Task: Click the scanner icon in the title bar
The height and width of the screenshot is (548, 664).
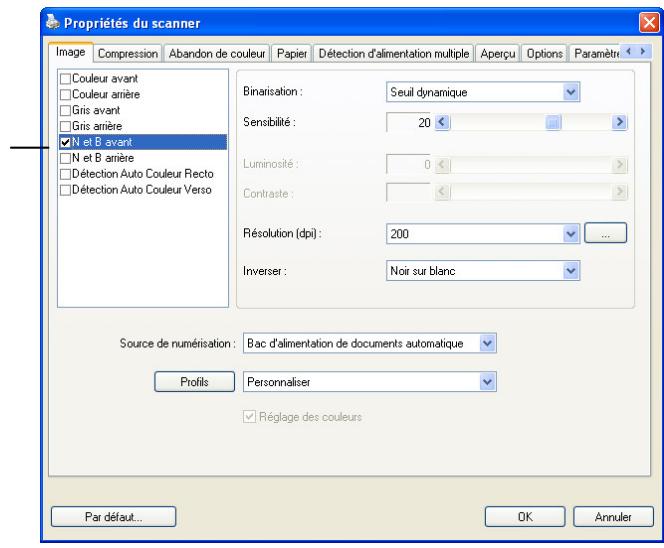Action: pos(53,22)
